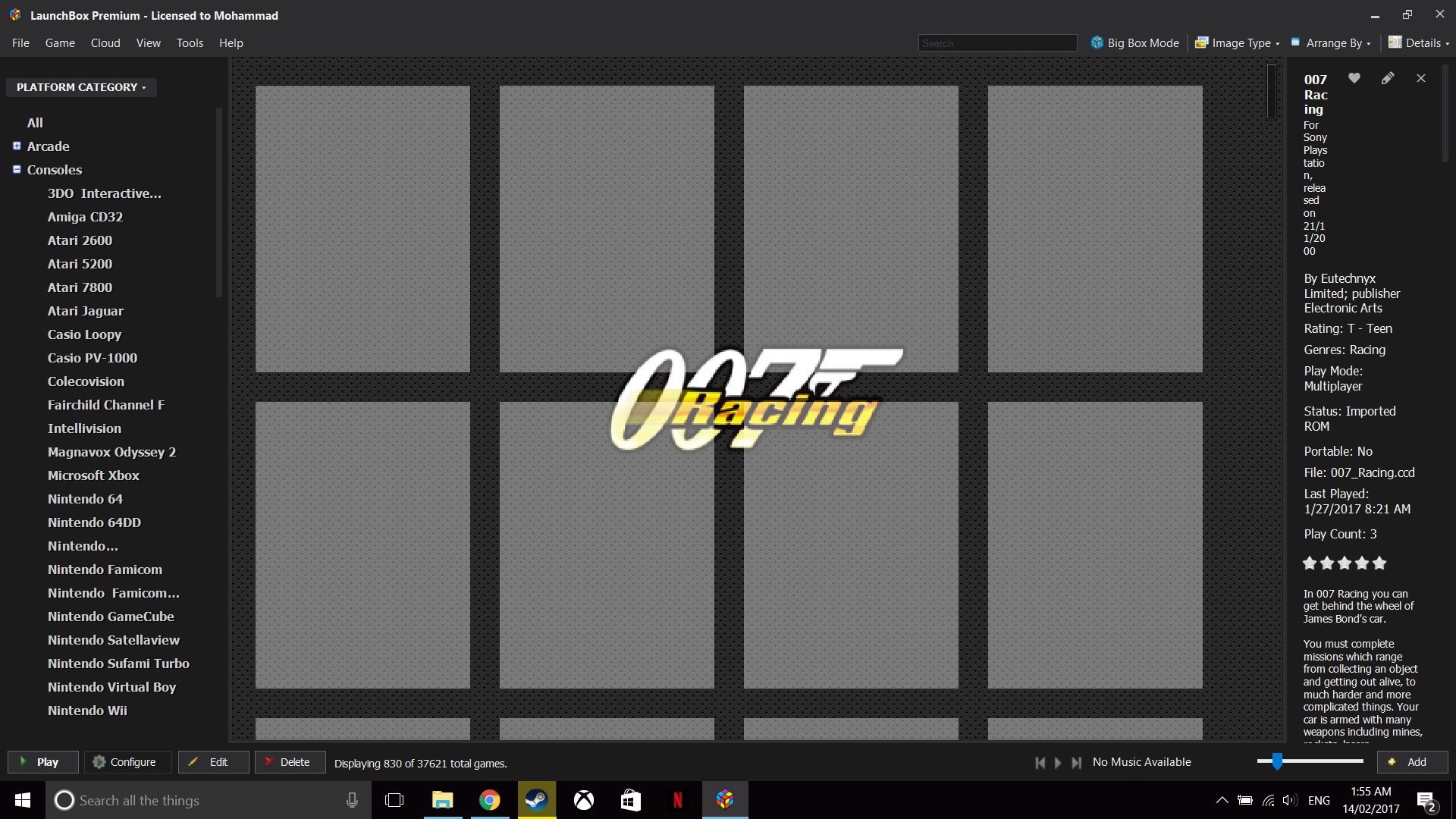Open the View menu

click(x=148, y=43)
